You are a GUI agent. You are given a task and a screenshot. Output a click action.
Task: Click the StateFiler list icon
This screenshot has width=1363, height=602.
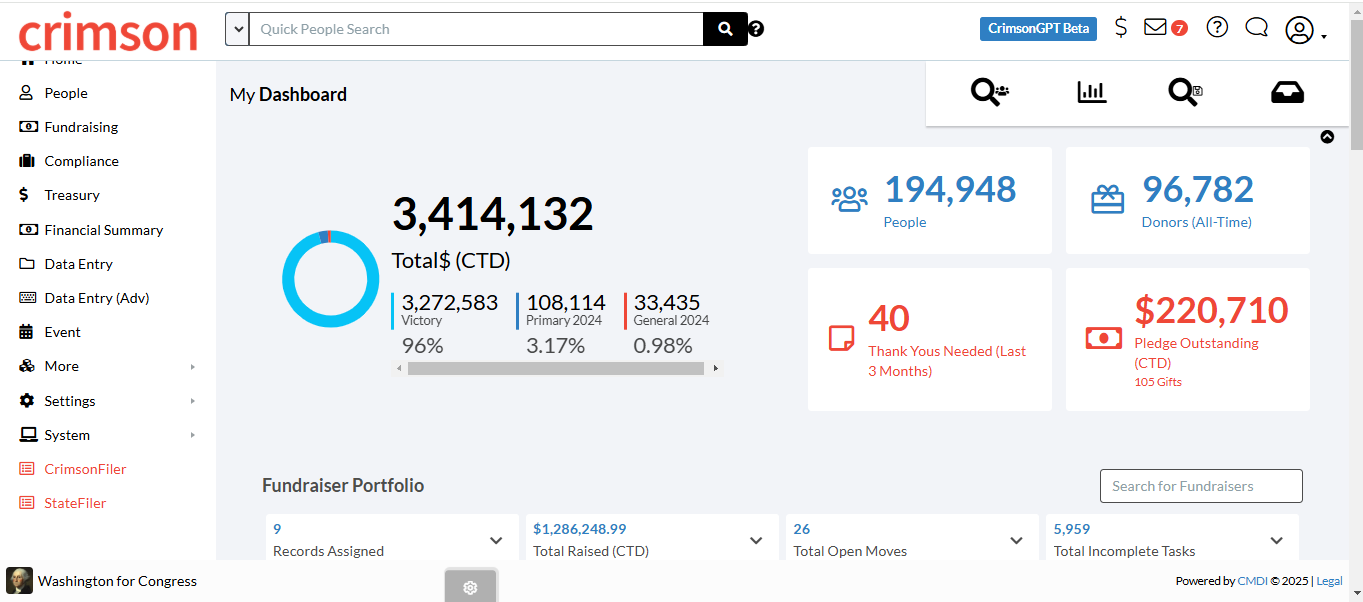coord(27,503)
